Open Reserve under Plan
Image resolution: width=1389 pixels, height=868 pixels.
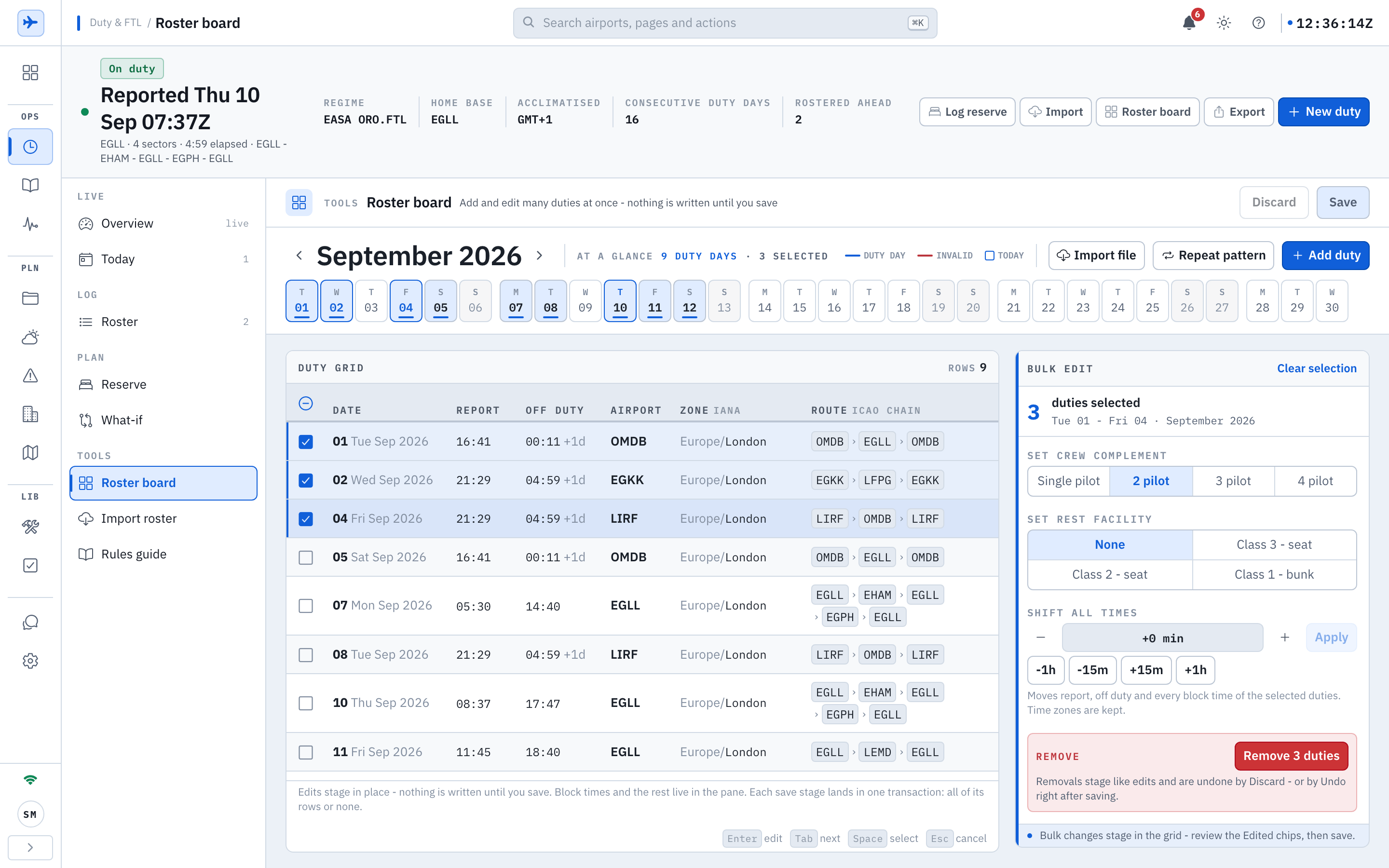[163, 384]
